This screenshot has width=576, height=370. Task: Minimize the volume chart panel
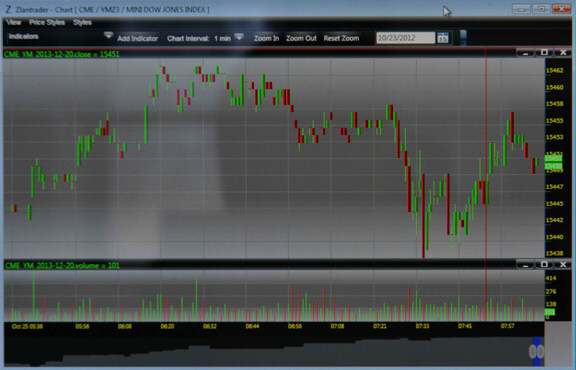525,265
